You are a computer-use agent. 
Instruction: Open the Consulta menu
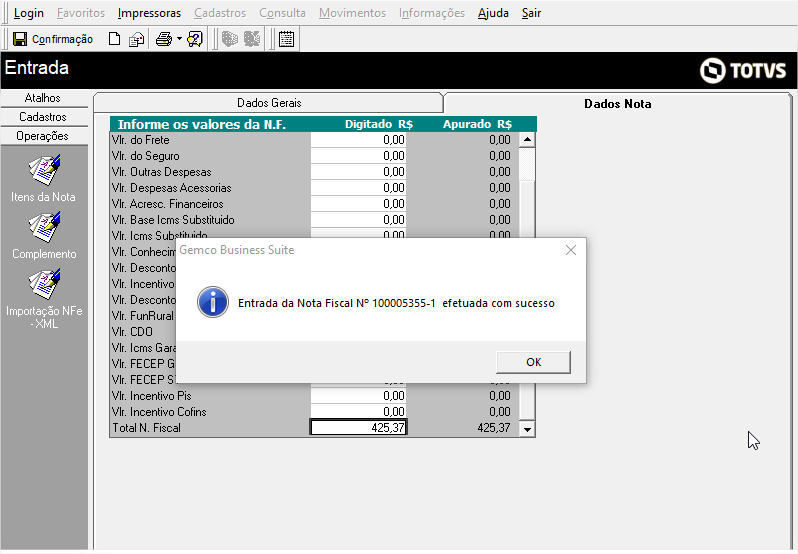pos(282,13)
